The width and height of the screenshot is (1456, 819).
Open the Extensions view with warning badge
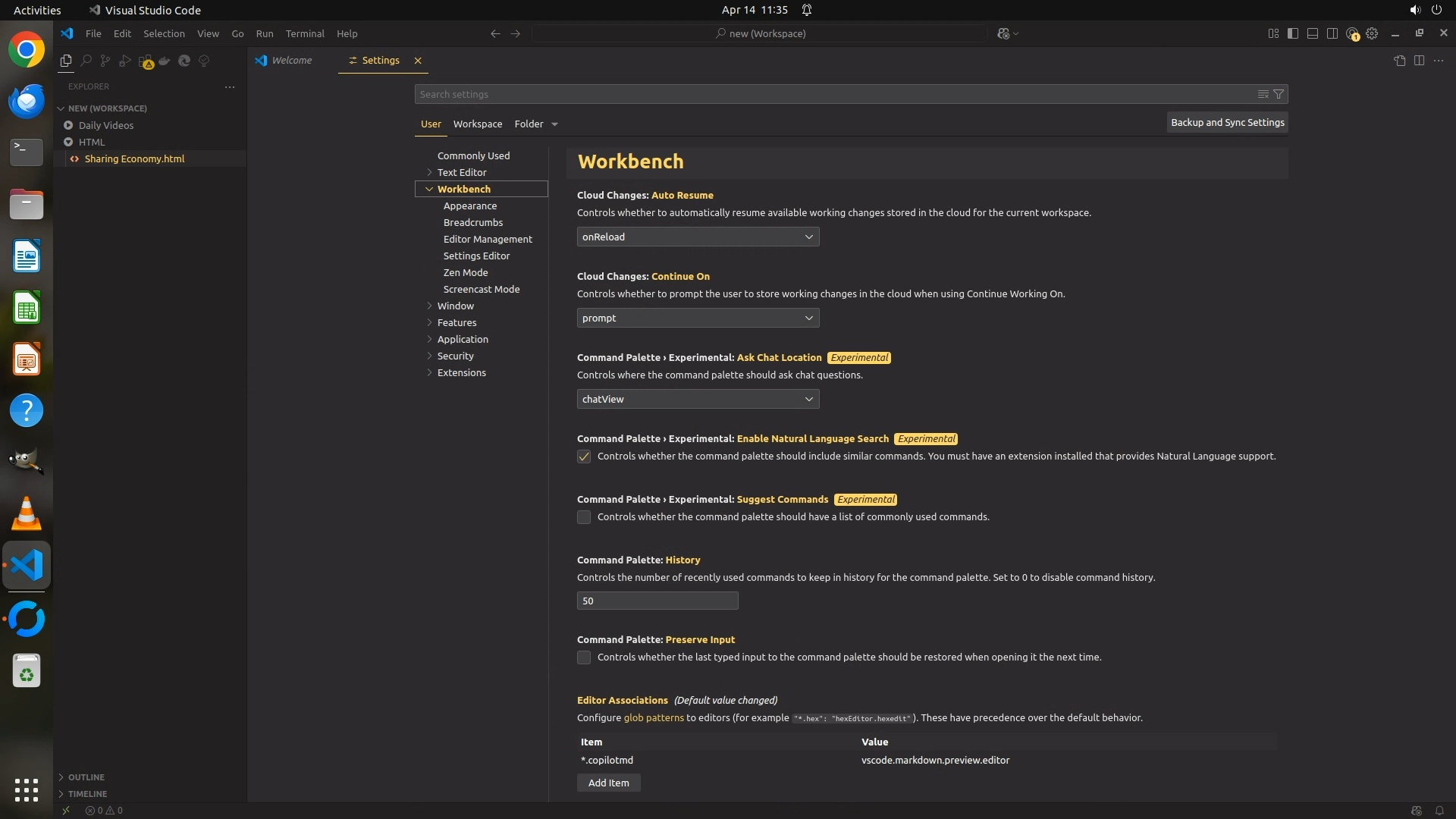146,61
